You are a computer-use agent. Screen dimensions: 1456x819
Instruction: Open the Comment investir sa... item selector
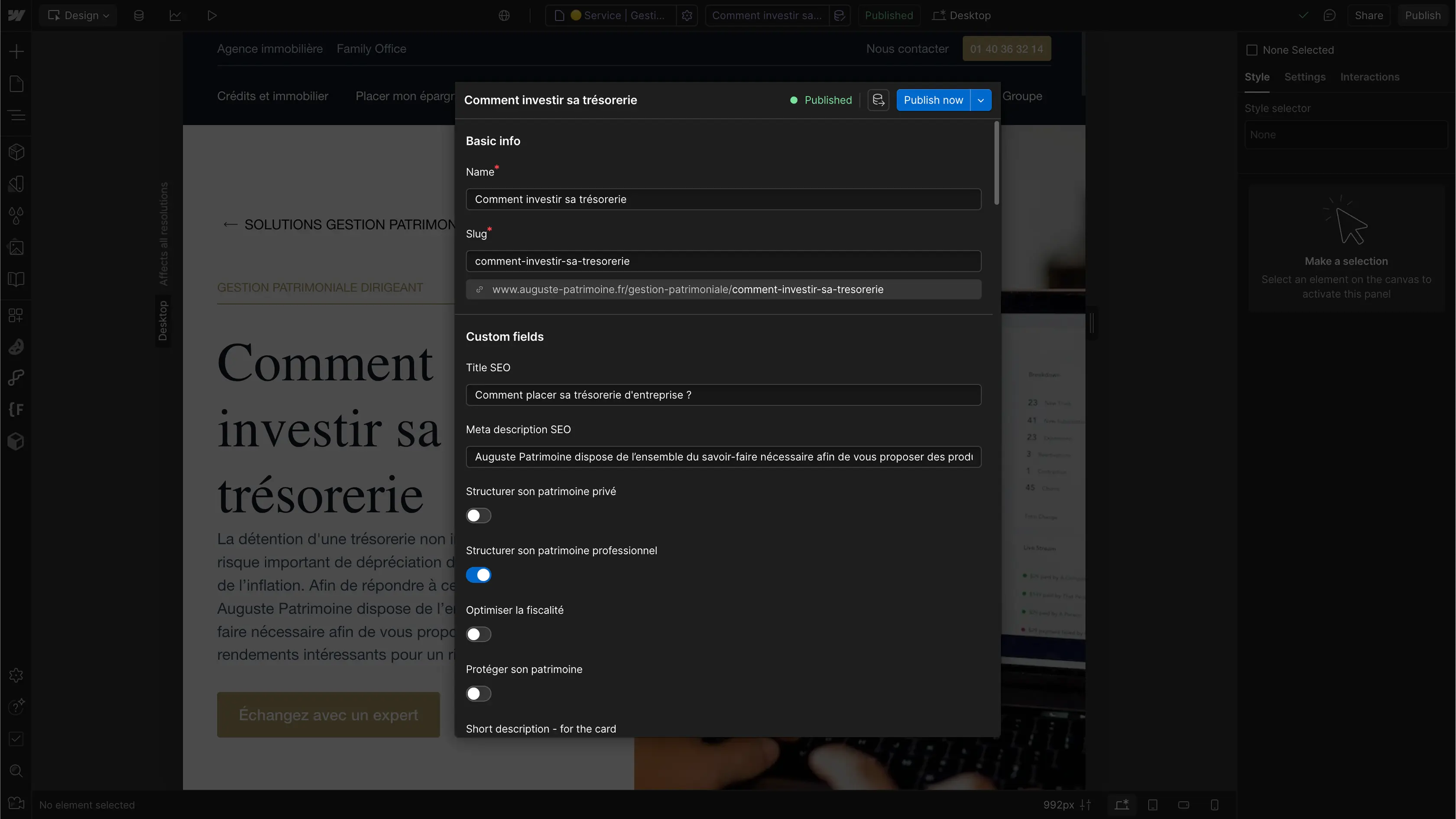(x=767, y=15)
